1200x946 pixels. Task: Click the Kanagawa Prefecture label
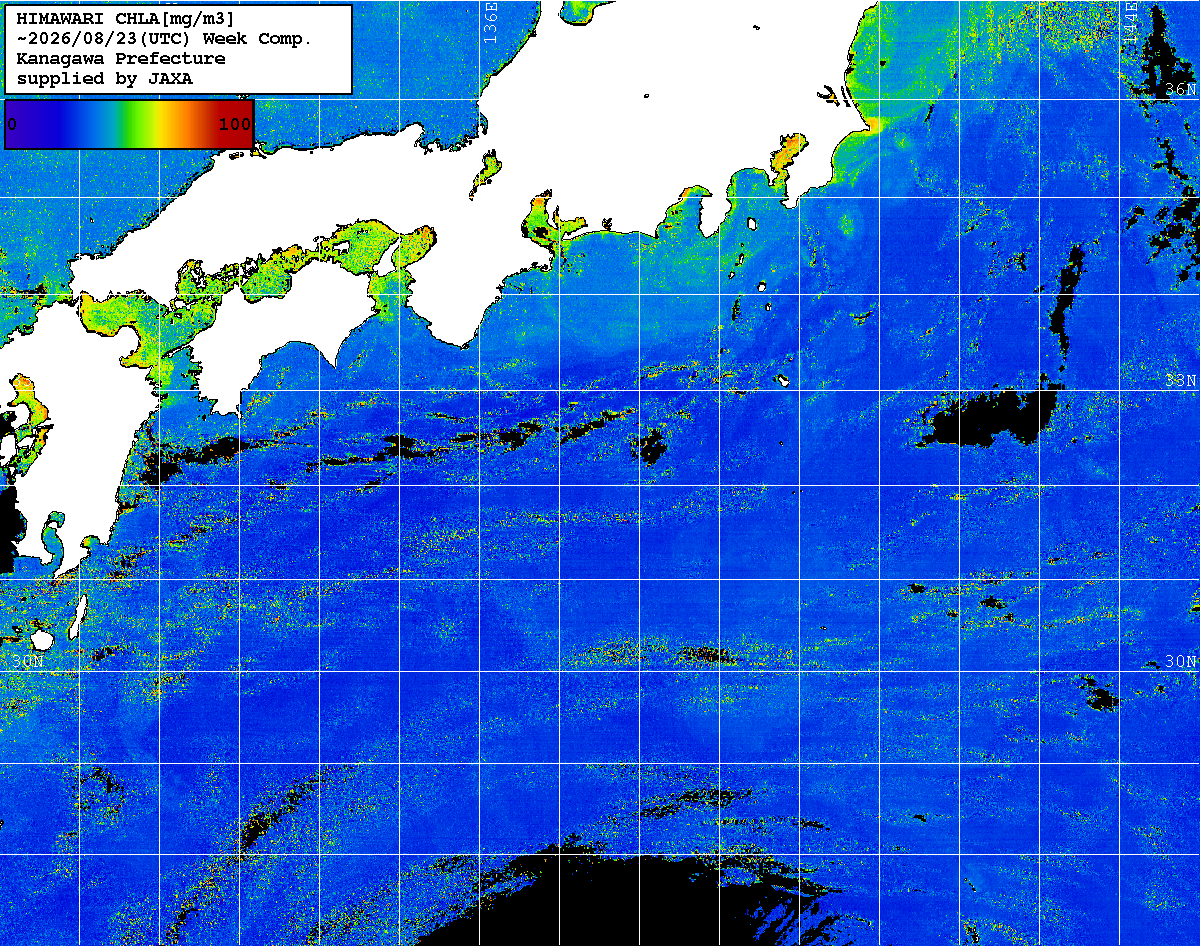tap(121, 59)
